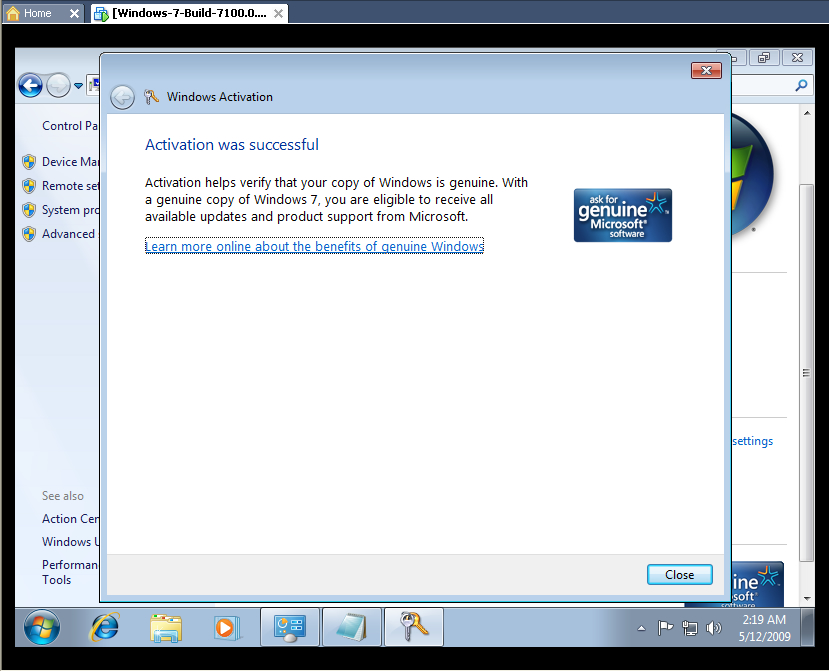The width and height of the screenshot is (829, 671).
Task: Click the scroll down arrow in System window
Action: [807, 598]
